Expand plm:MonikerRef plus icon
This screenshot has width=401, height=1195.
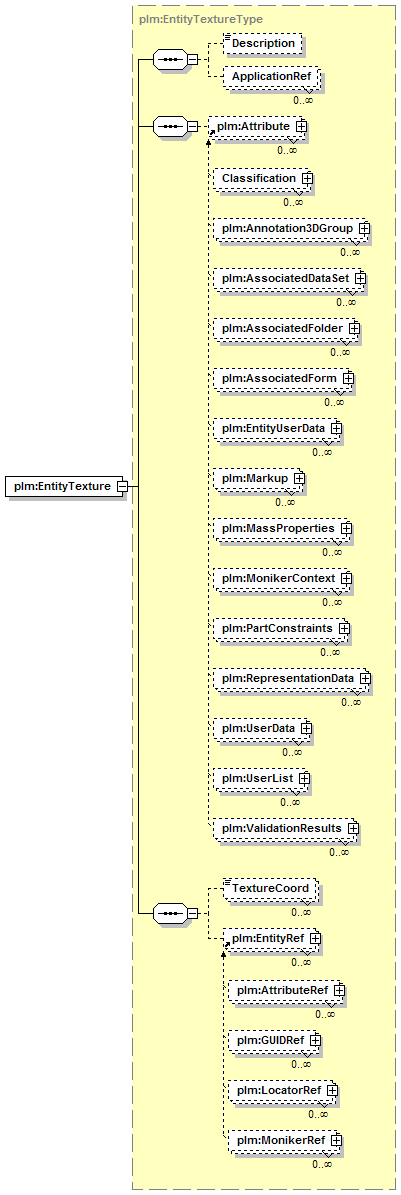pos(334,1140)
